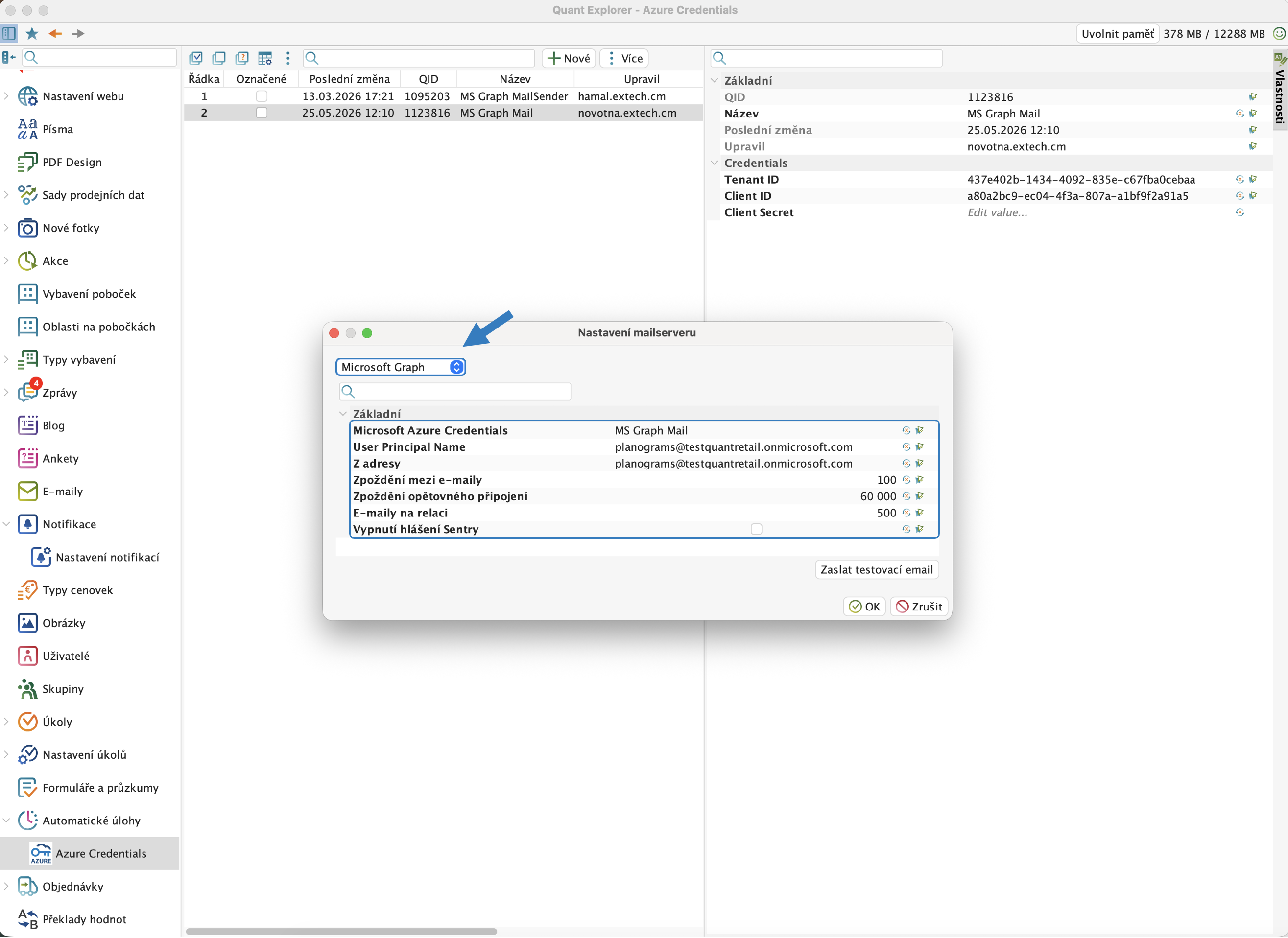The image size is (1288, 938).
Task: Collapse the Notifikace tree node
Action: (6, 525)
